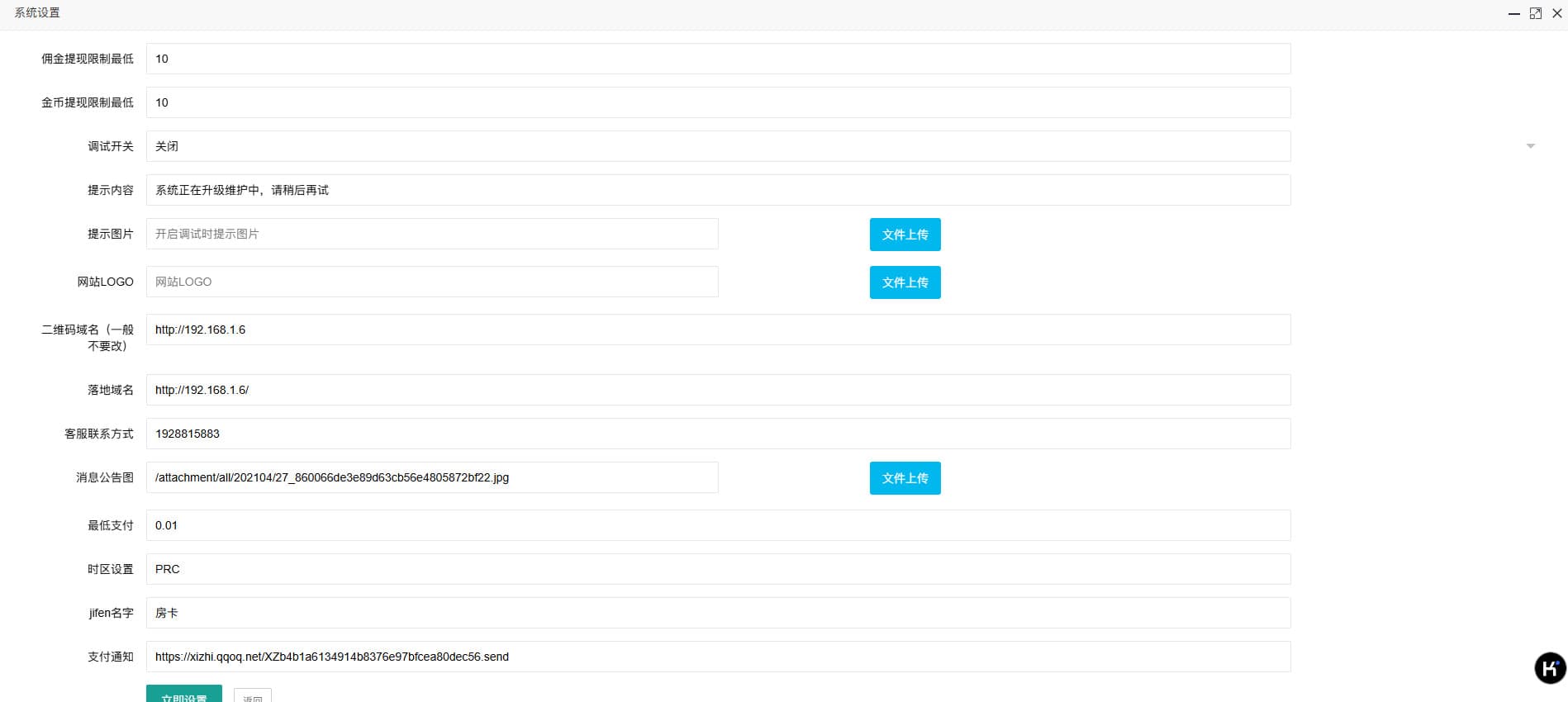Click the 二维码域名 input field

(717, 330)
